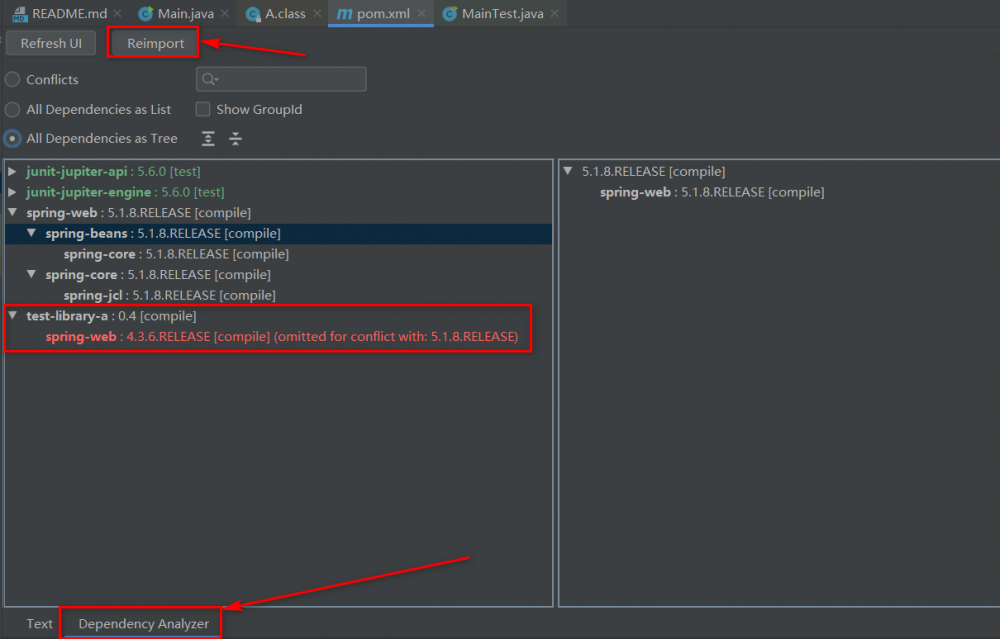This screenshot has width=1000, height=639.
Task: Click the Expand All tree icon
Action: click(208, 138)
